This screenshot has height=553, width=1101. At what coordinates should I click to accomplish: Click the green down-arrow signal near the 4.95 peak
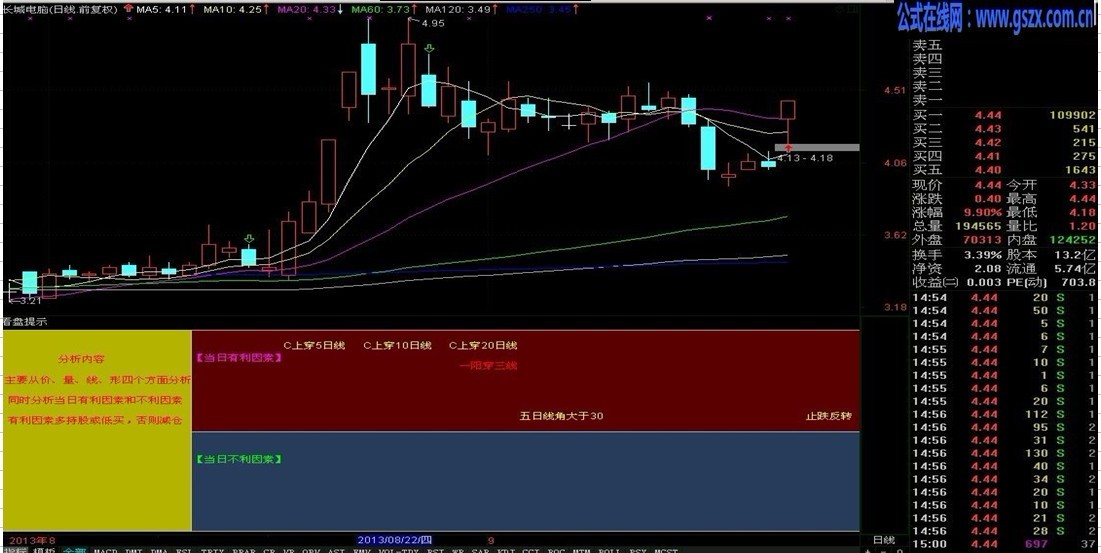pyautogui.click(x=430, y=48)
